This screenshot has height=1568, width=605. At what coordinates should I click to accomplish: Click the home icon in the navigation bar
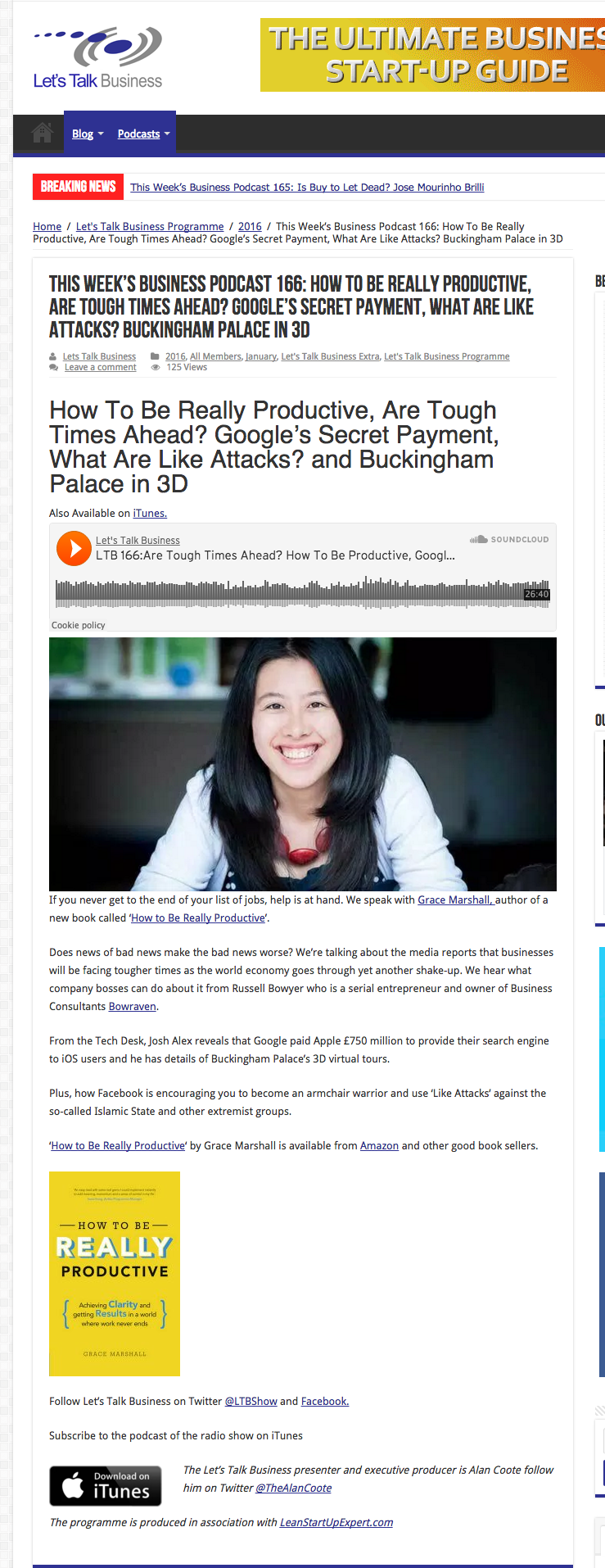pyautogui.click(x=42, y=132)
